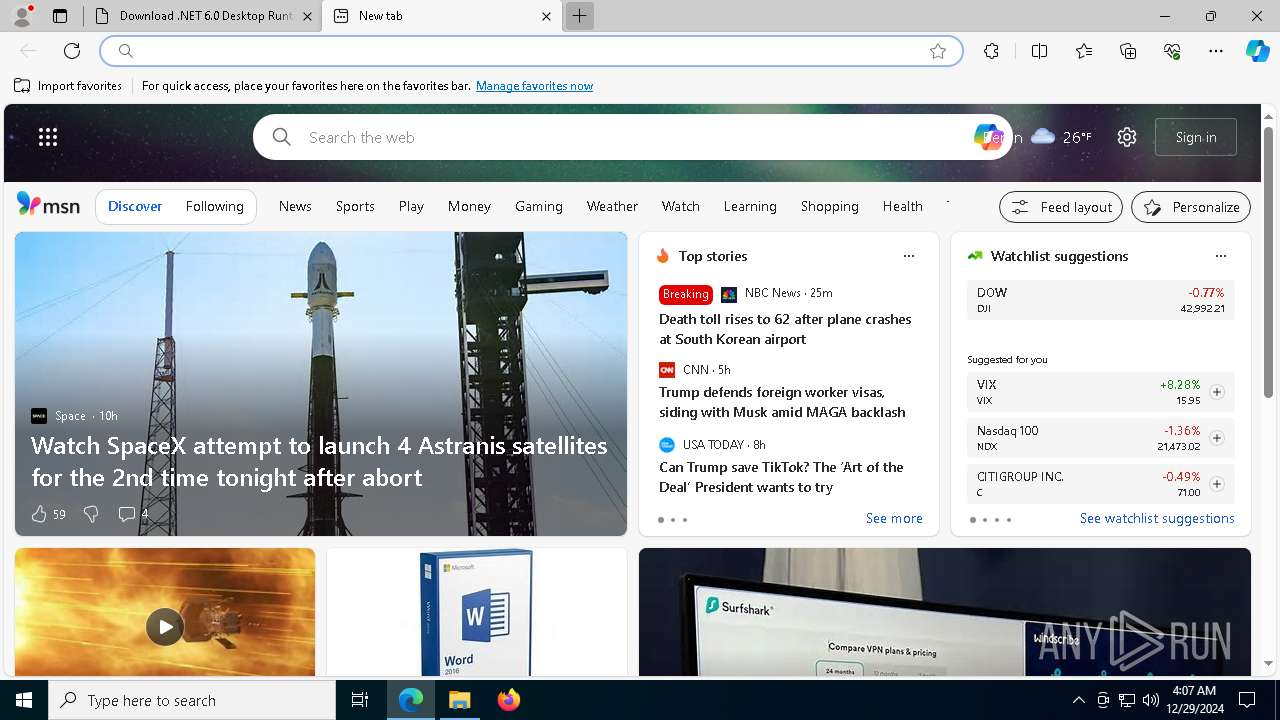Open the Weather category
Image resolution: width=1280 pixels, height=720 pixels.
pos(612,206)
